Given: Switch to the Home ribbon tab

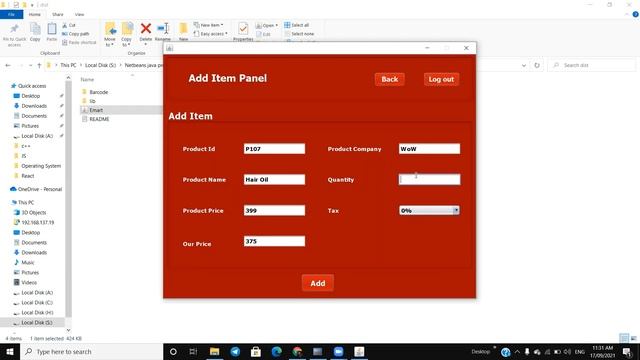Looking at the screenshot, I should click(x=35, y=14).
